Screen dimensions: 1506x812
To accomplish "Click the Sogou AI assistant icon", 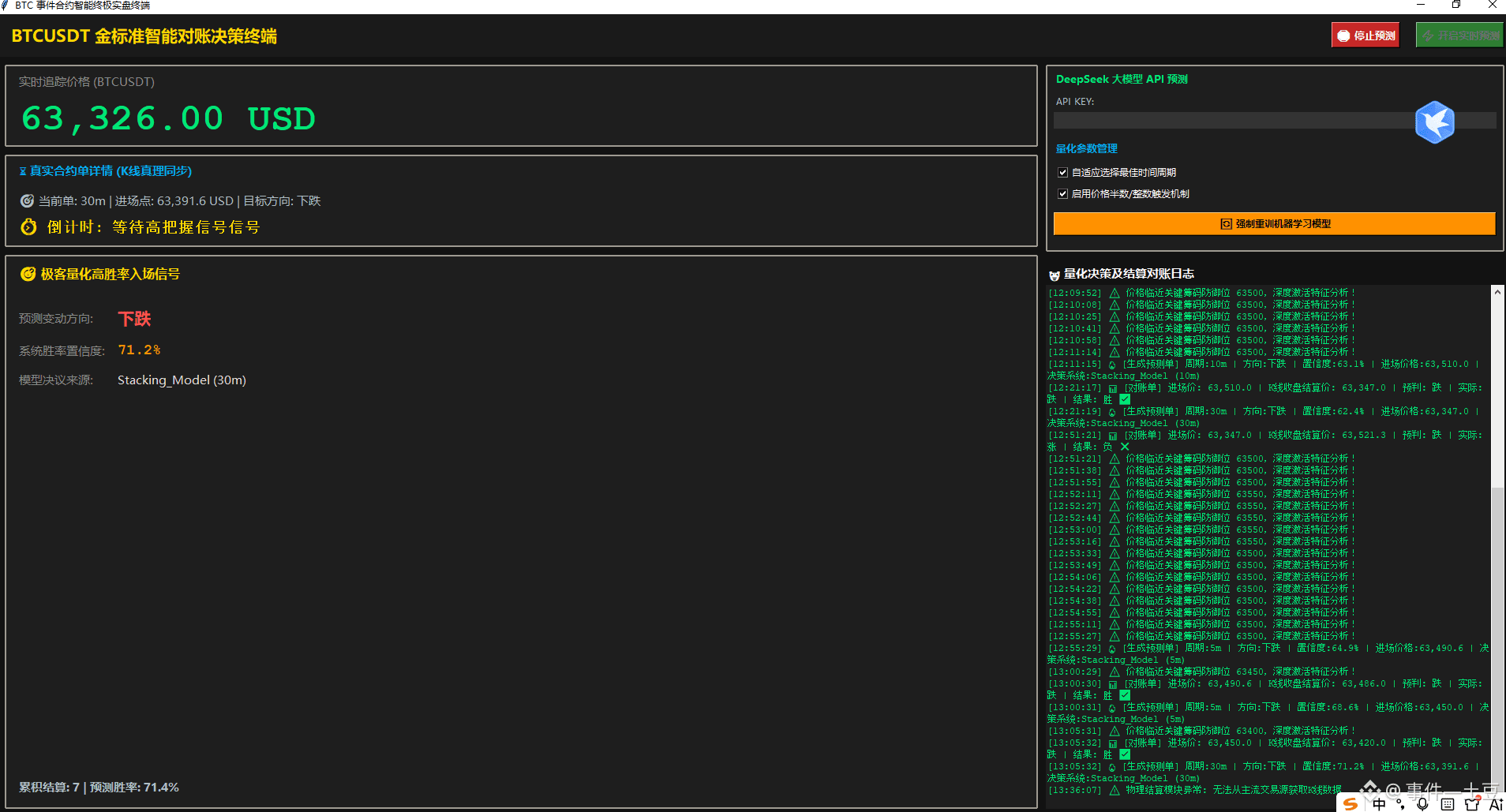I will pyautogui.click(x=1496, y=804).
